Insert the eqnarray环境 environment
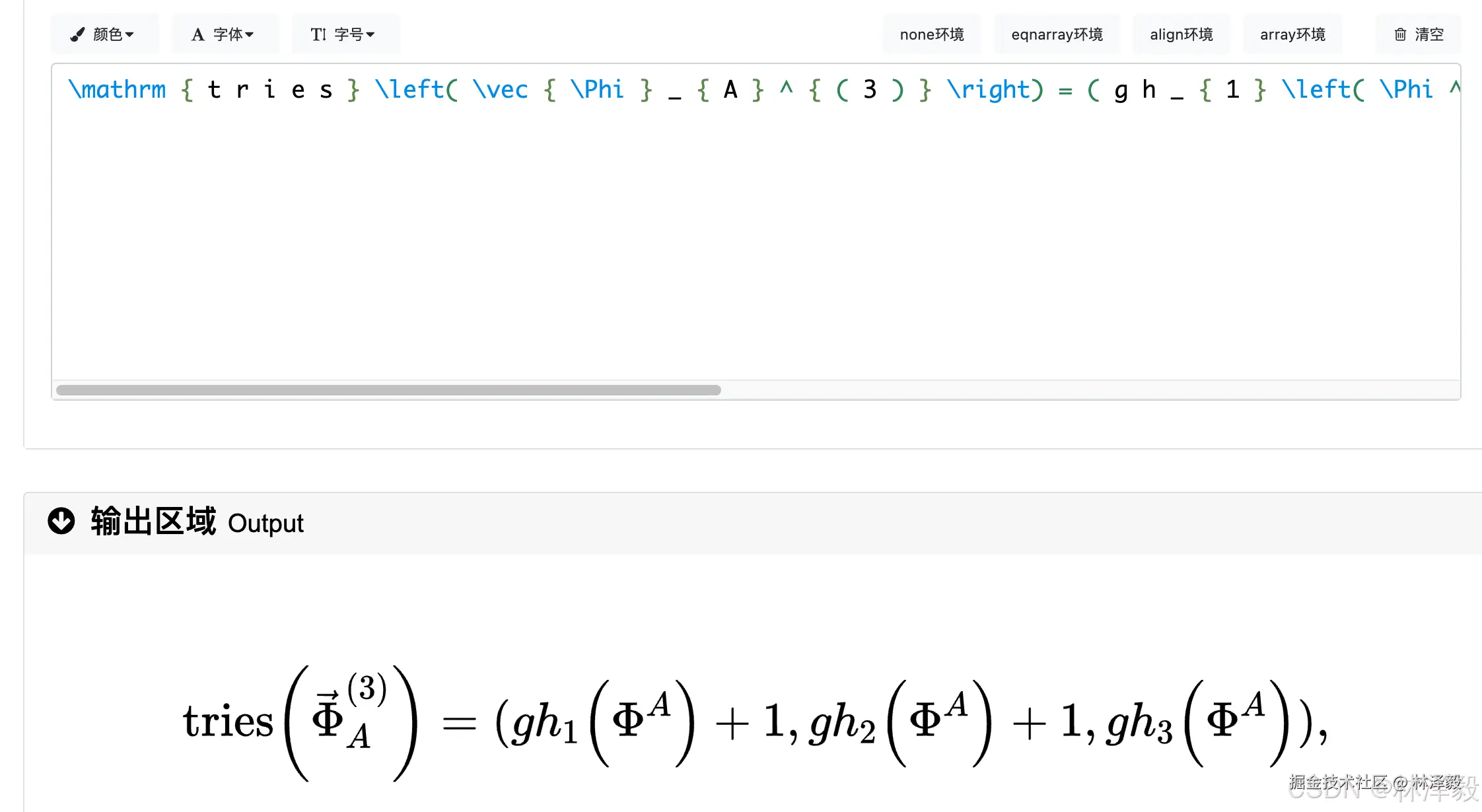Image resolution: width=1482 pixels, height=812 pixels. (x=1057, y=34)
